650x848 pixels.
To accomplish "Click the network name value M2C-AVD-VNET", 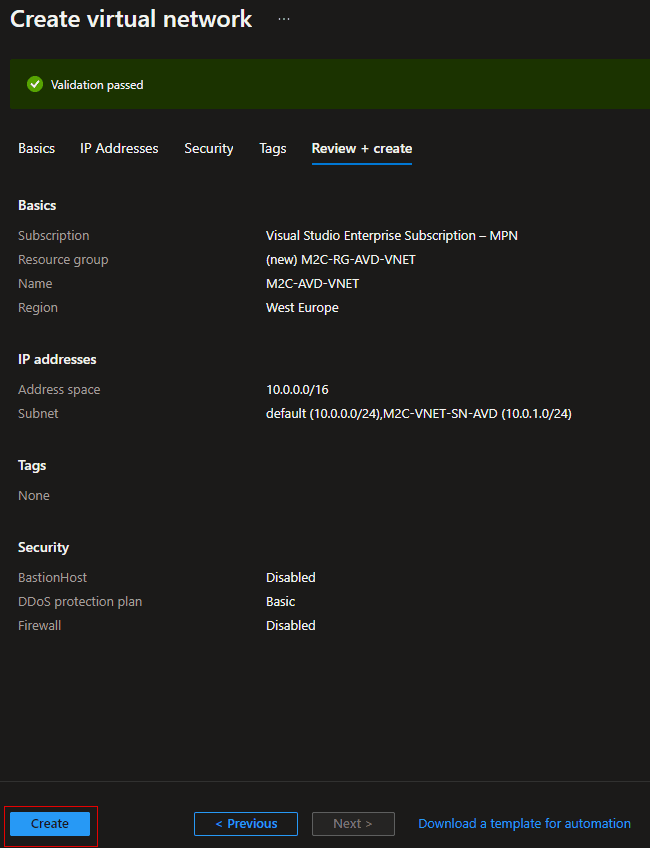I will coord(312,284).
